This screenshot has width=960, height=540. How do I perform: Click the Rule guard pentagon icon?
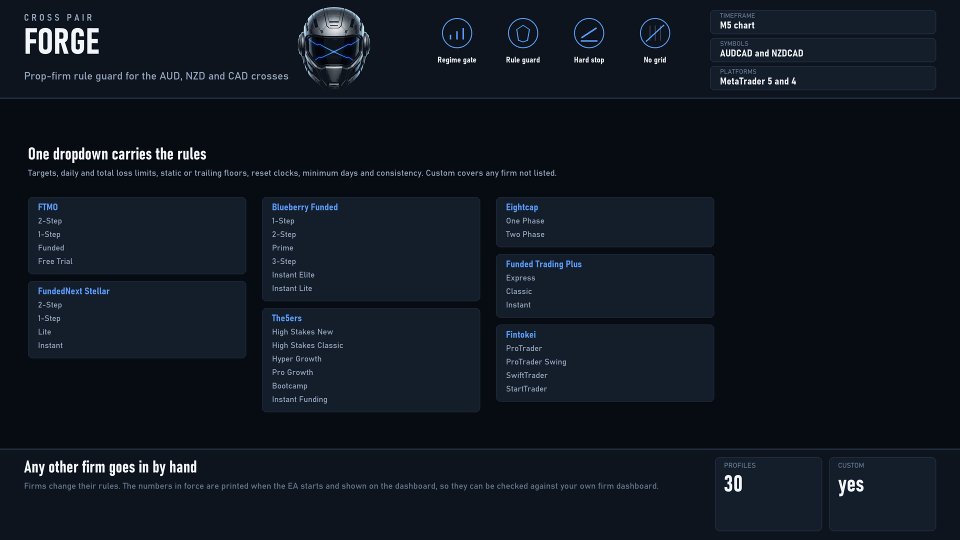coord(523,33)
